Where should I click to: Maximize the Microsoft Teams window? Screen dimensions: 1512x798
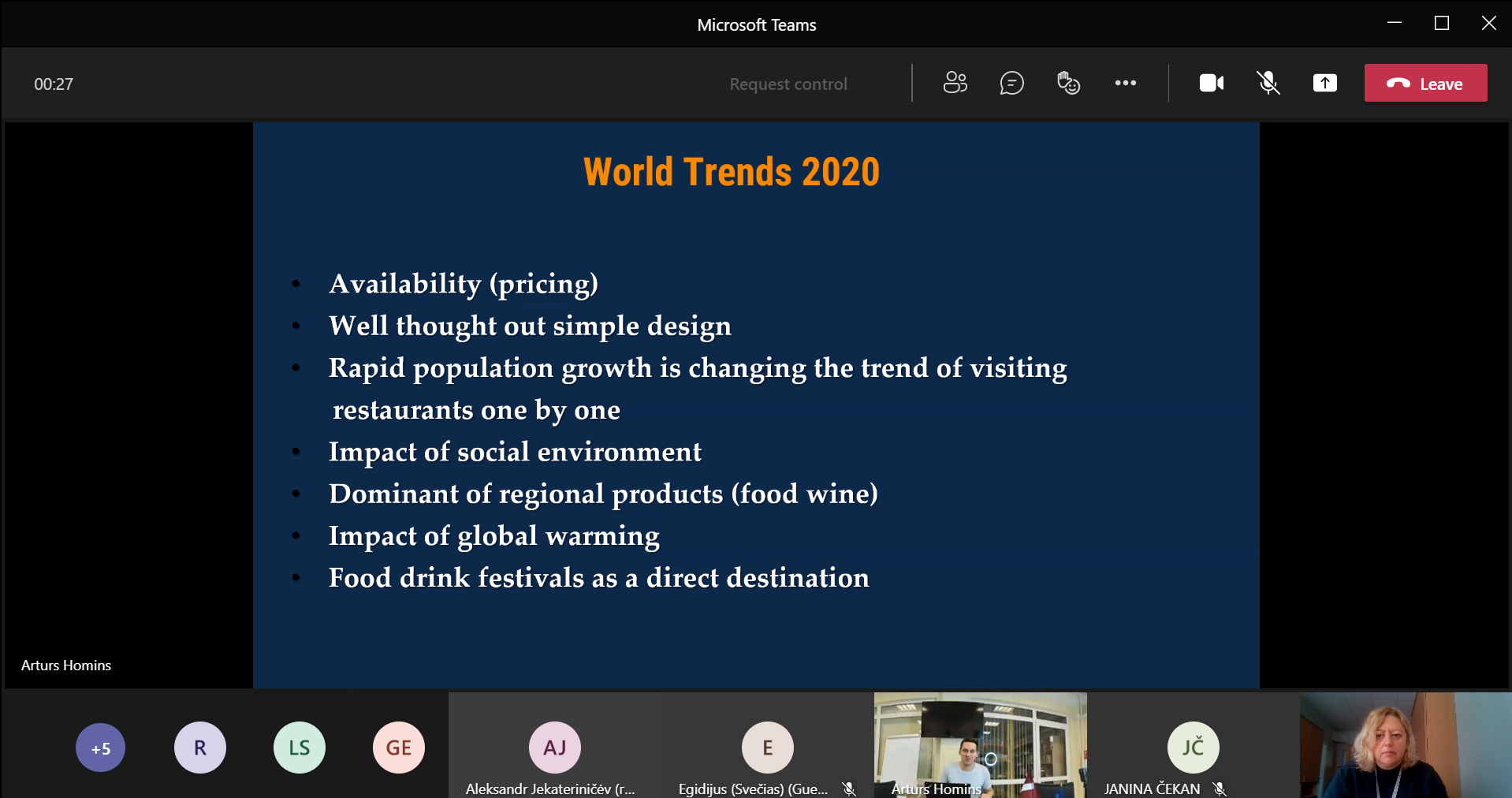1442,23
